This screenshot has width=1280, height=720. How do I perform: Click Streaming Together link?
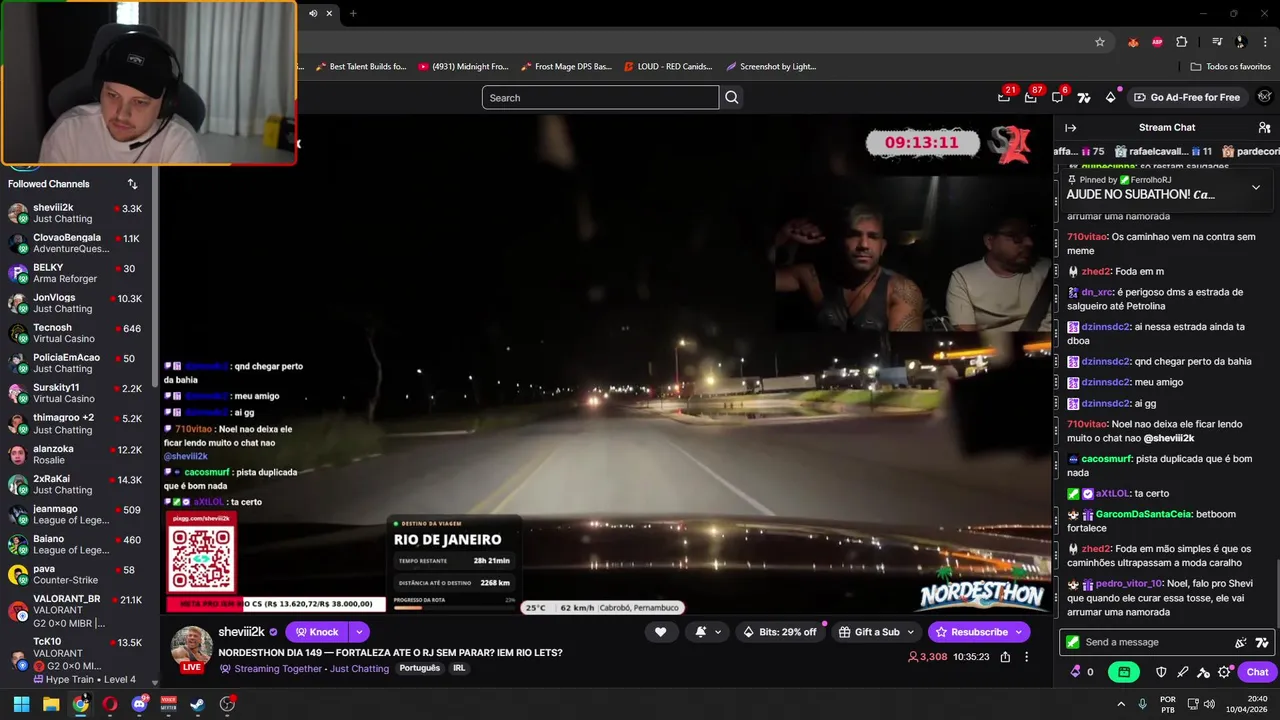tap(278, 669)
